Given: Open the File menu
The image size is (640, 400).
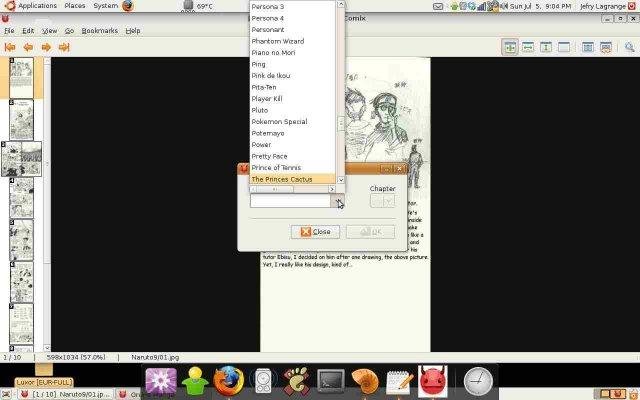Looking at the screenshot, I should pyautogui.click(x=9, y=31).
